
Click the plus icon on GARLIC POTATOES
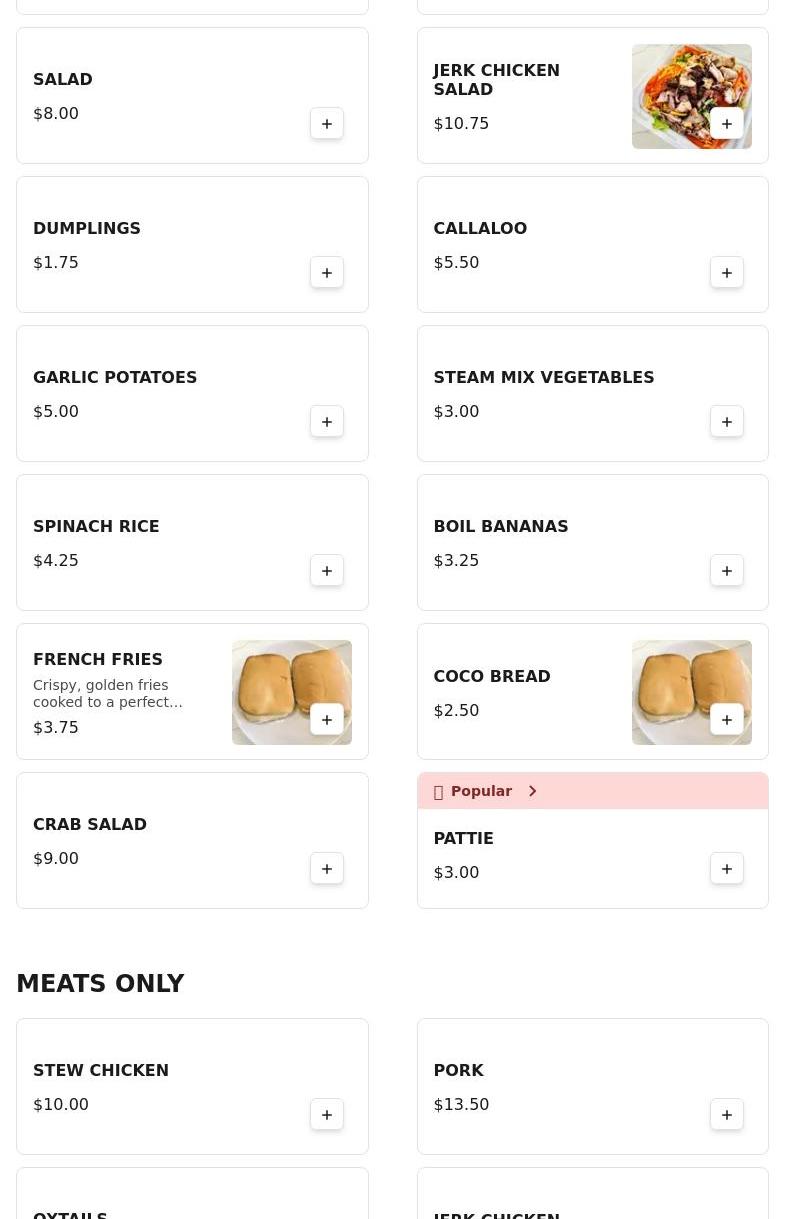[327, 422]
